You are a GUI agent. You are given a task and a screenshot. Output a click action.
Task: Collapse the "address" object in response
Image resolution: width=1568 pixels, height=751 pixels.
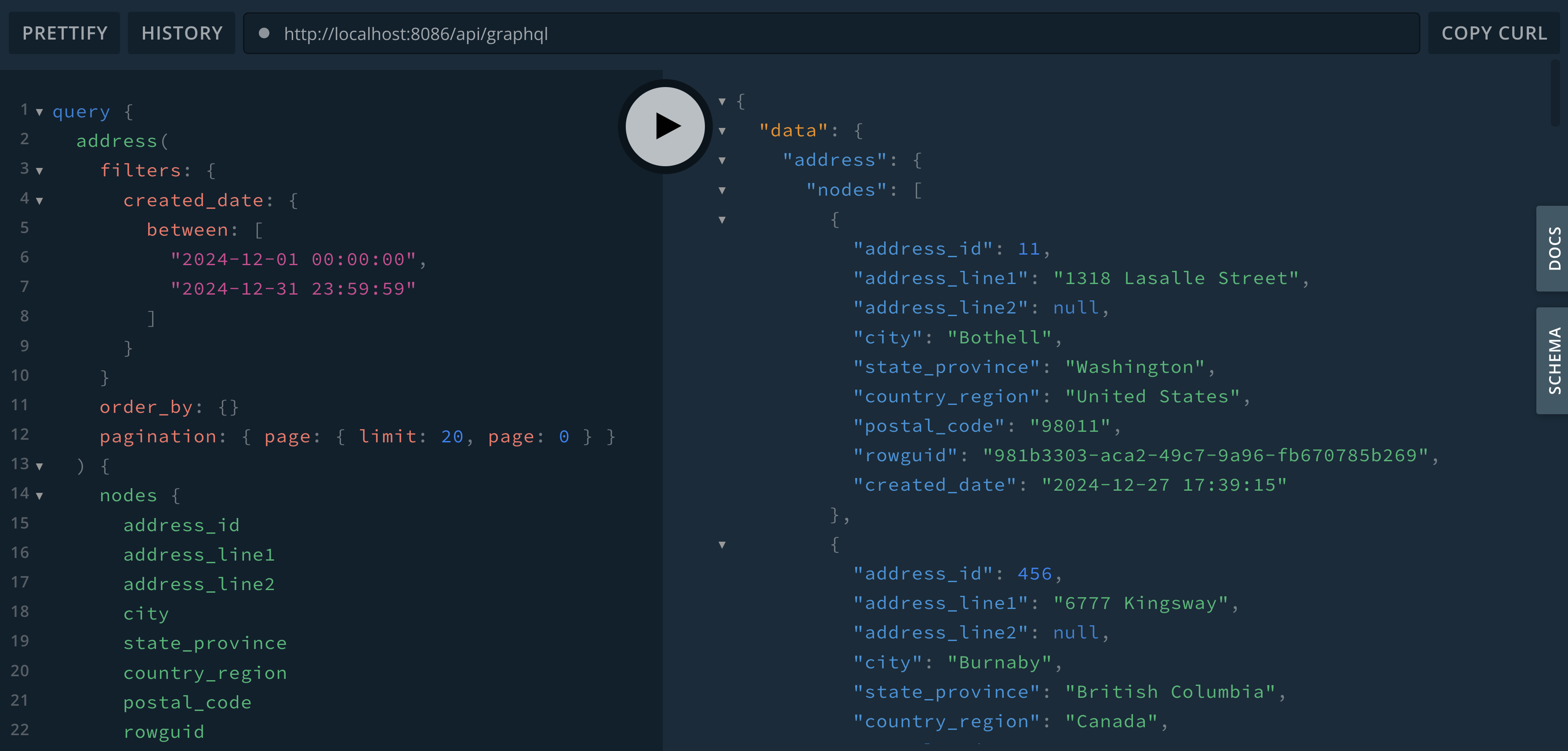(x=722, y=161)
